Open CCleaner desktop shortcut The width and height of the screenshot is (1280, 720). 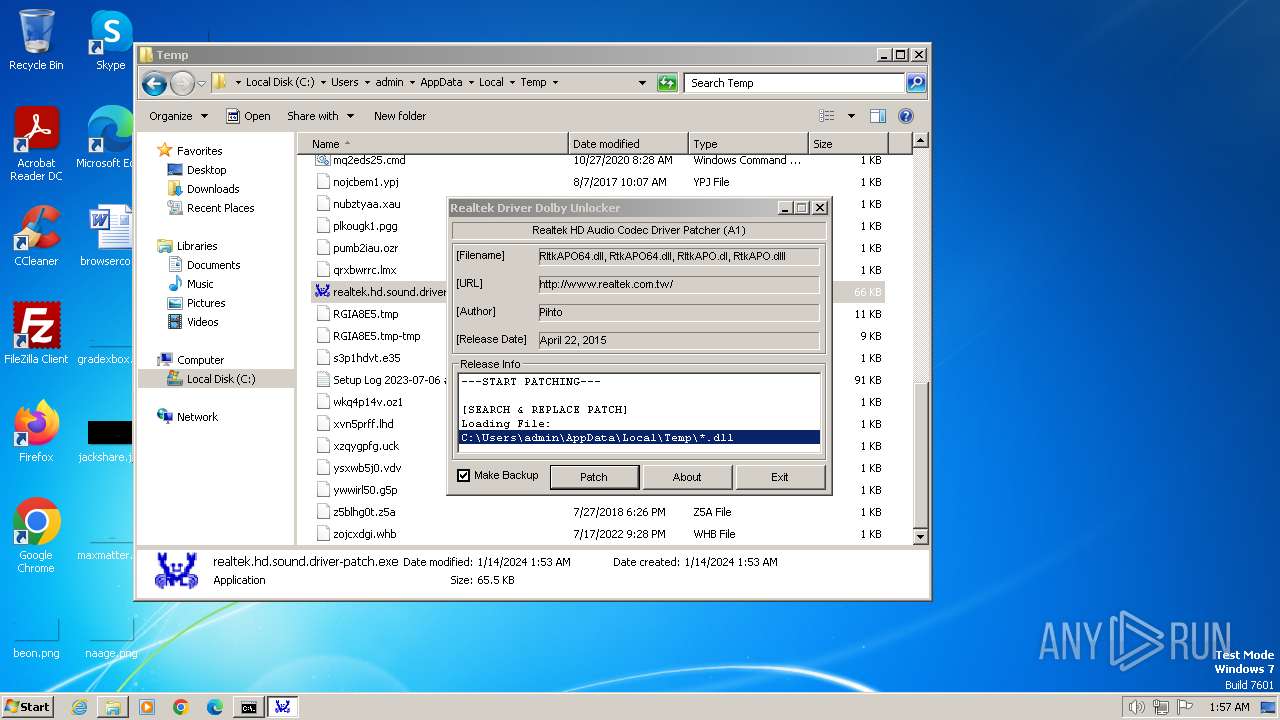coord(36,236)
